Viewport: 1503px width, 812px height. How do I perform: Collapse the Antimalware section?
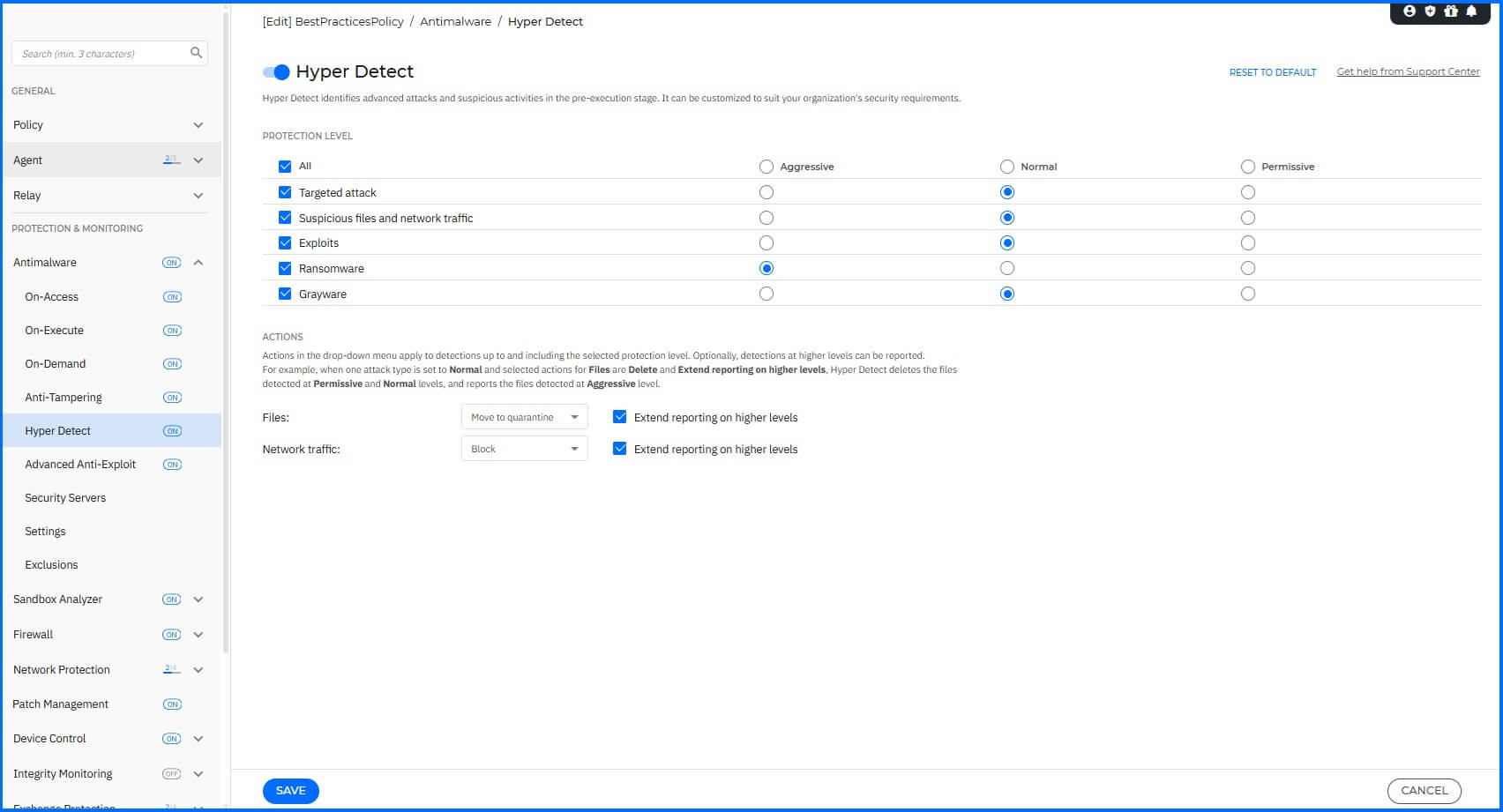tap(198, 262)
